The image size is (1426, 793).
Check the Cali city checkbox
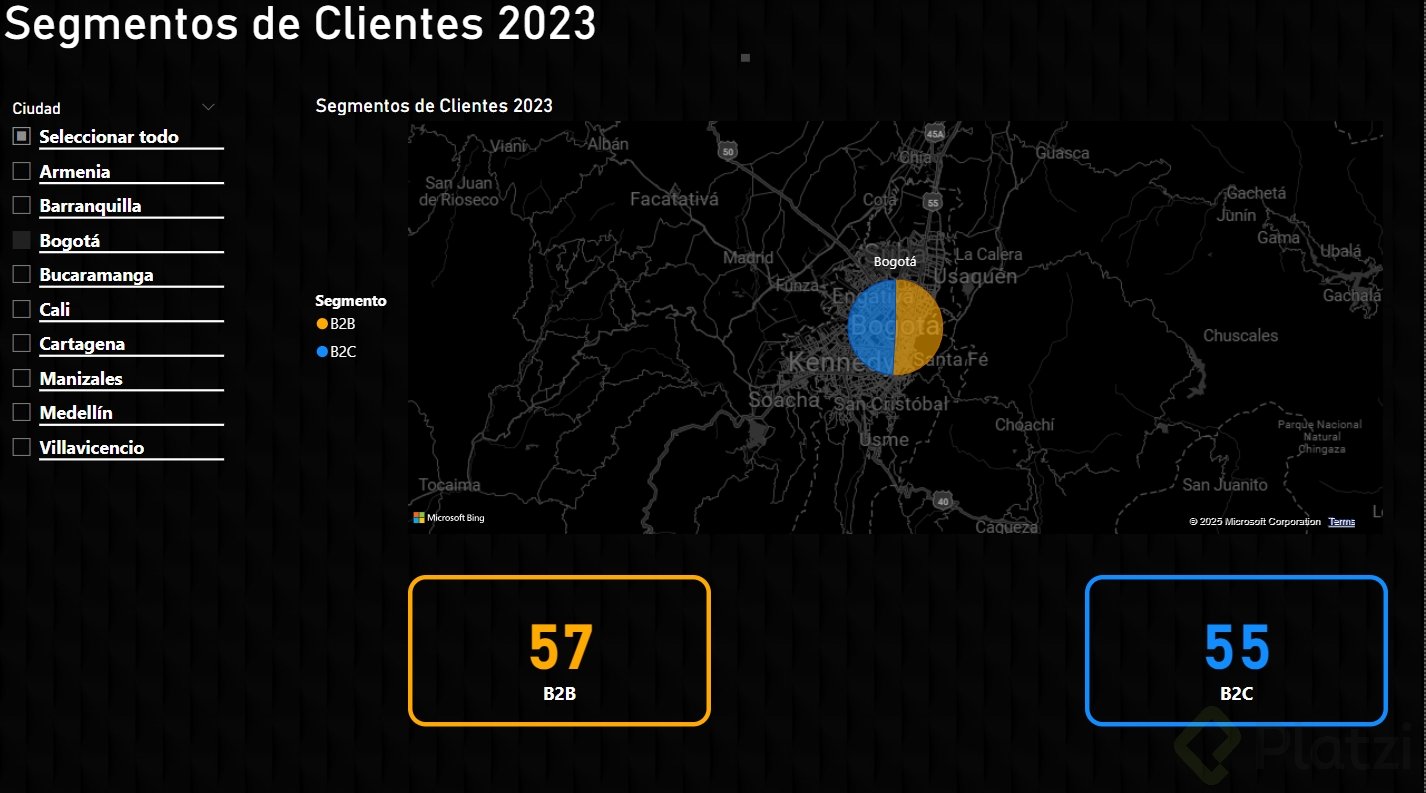[x=21, y=309]
